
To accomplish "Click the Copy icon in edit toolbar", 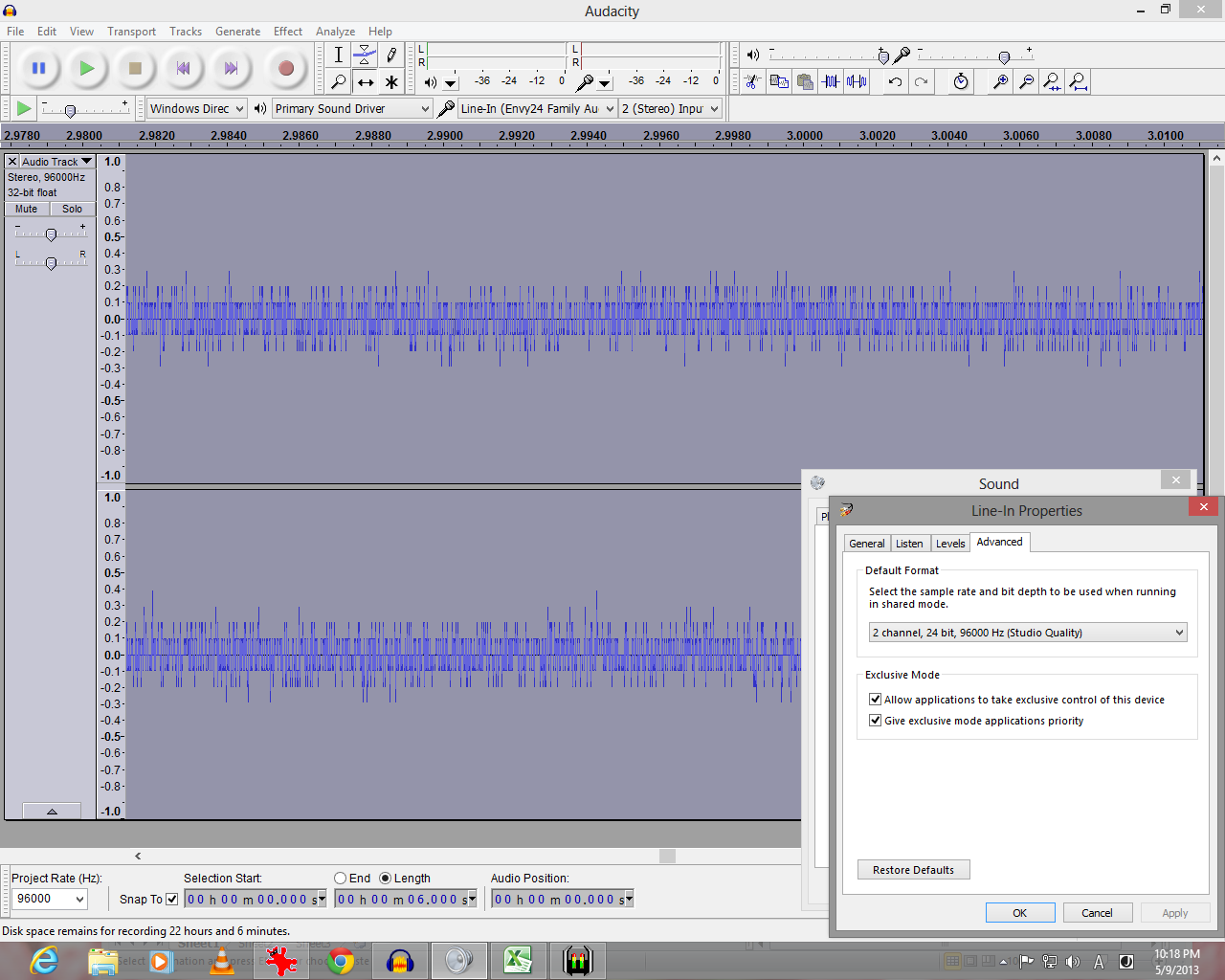I will pyautogui.click(x=779, y=81).
